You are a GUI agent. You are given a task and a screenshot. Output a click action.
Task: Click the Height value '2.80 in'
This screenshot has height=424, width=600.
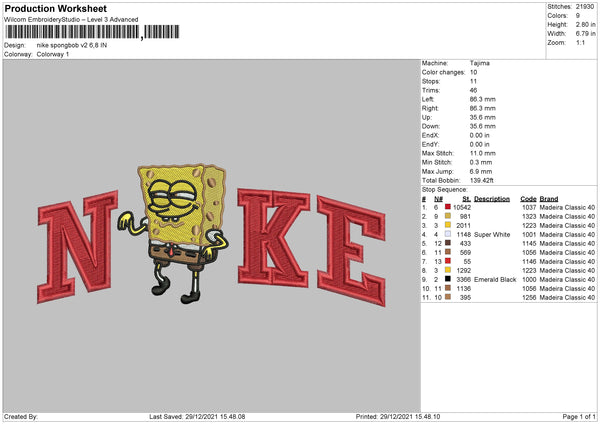pos(585,24)
